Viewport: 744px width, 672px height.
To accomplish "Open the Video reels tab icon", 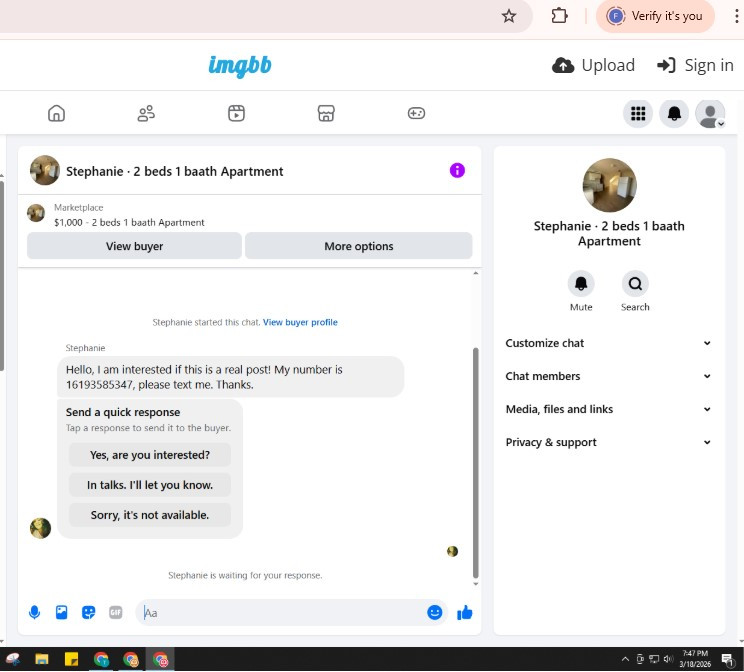I will (x=236, y=113).
